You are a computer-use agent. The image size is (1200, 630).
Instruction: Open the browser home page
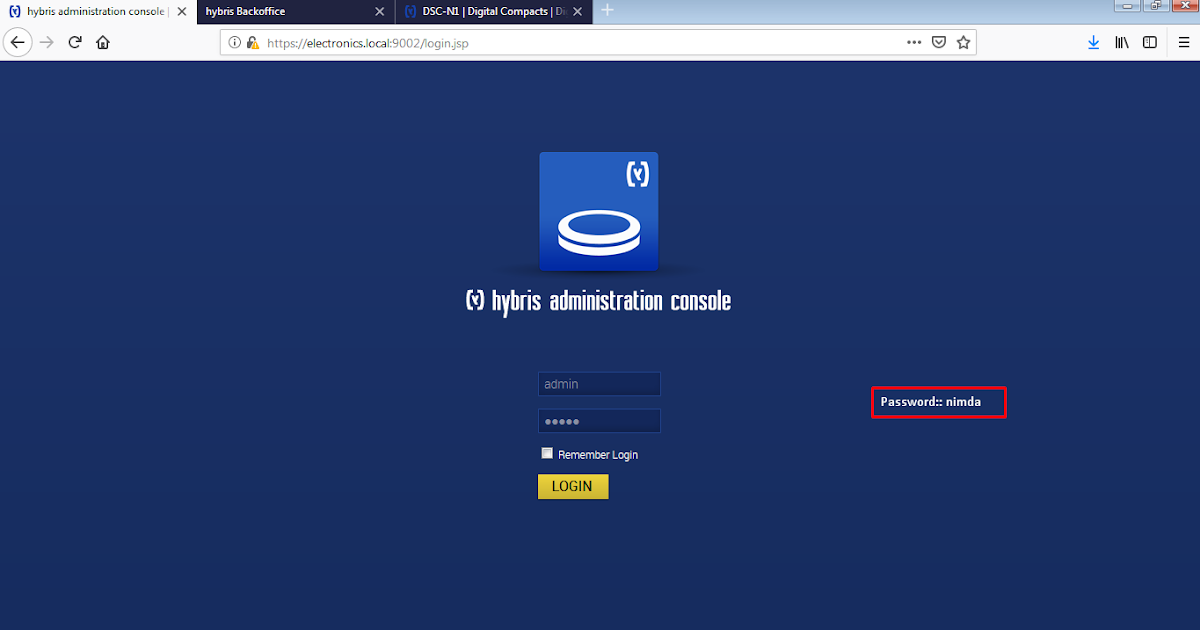[x=102, y=42]
